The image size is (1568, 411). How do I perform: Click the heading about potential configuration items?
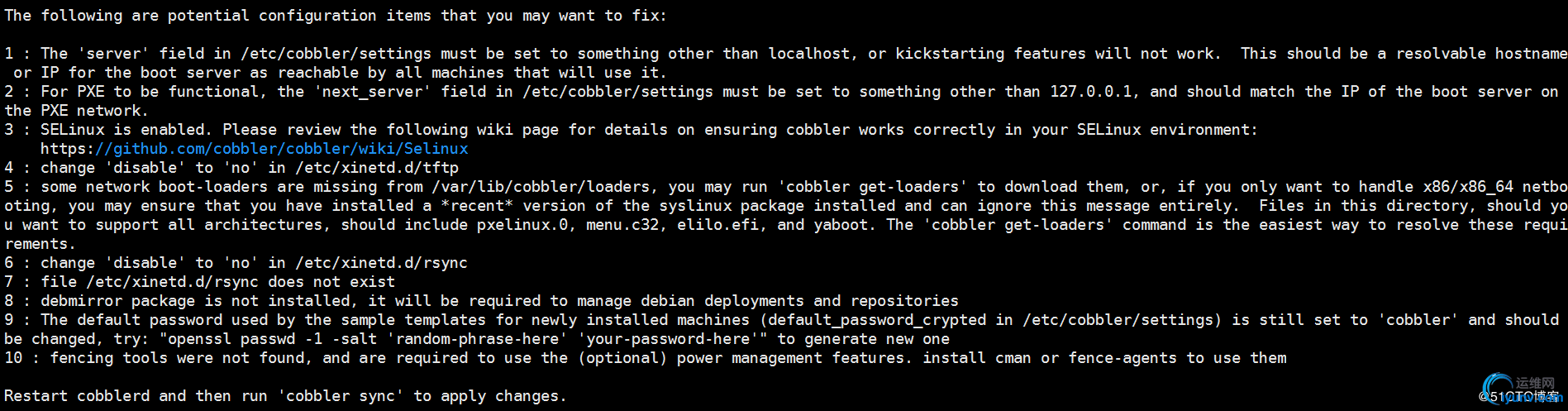pyautogui.click(x=336, y=16)
